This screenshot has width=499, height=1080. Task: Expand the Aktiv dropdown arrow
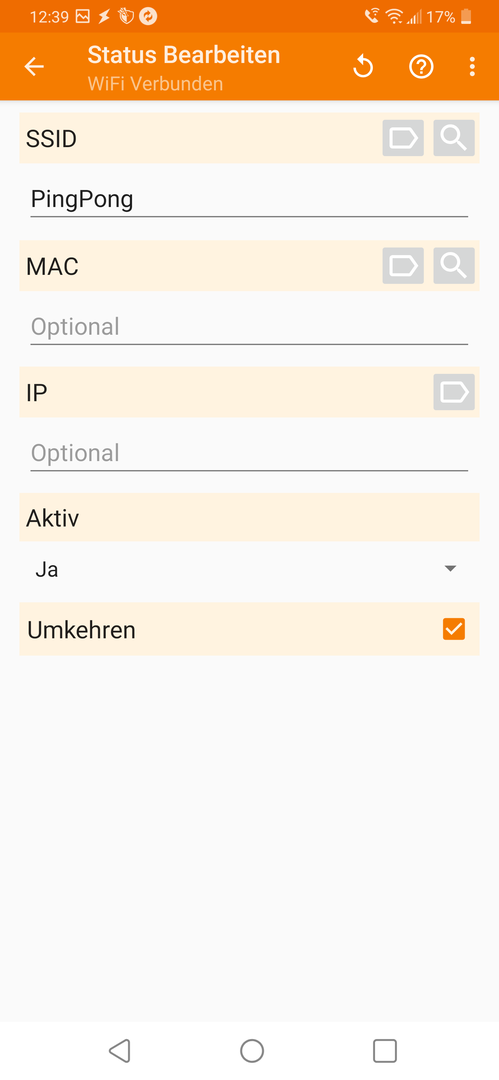(x=450, y=570)
